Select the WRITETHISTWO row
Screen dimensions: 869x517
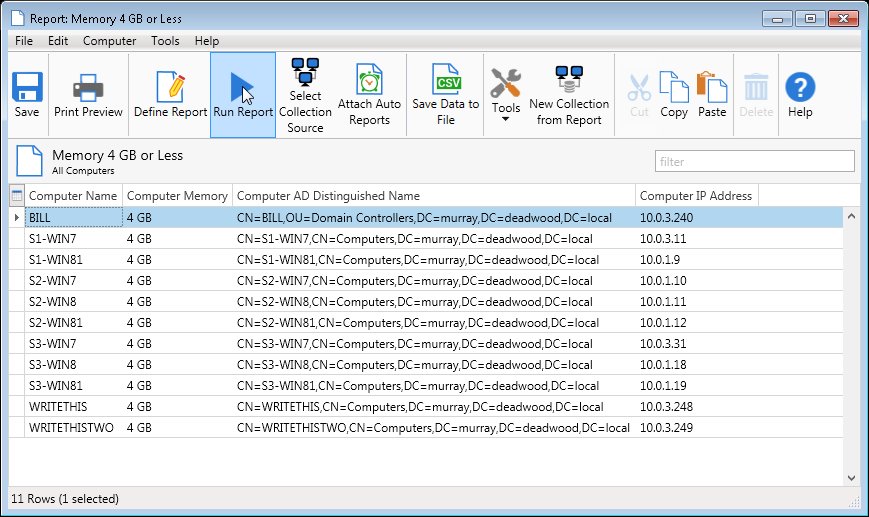tap(71, 428)
